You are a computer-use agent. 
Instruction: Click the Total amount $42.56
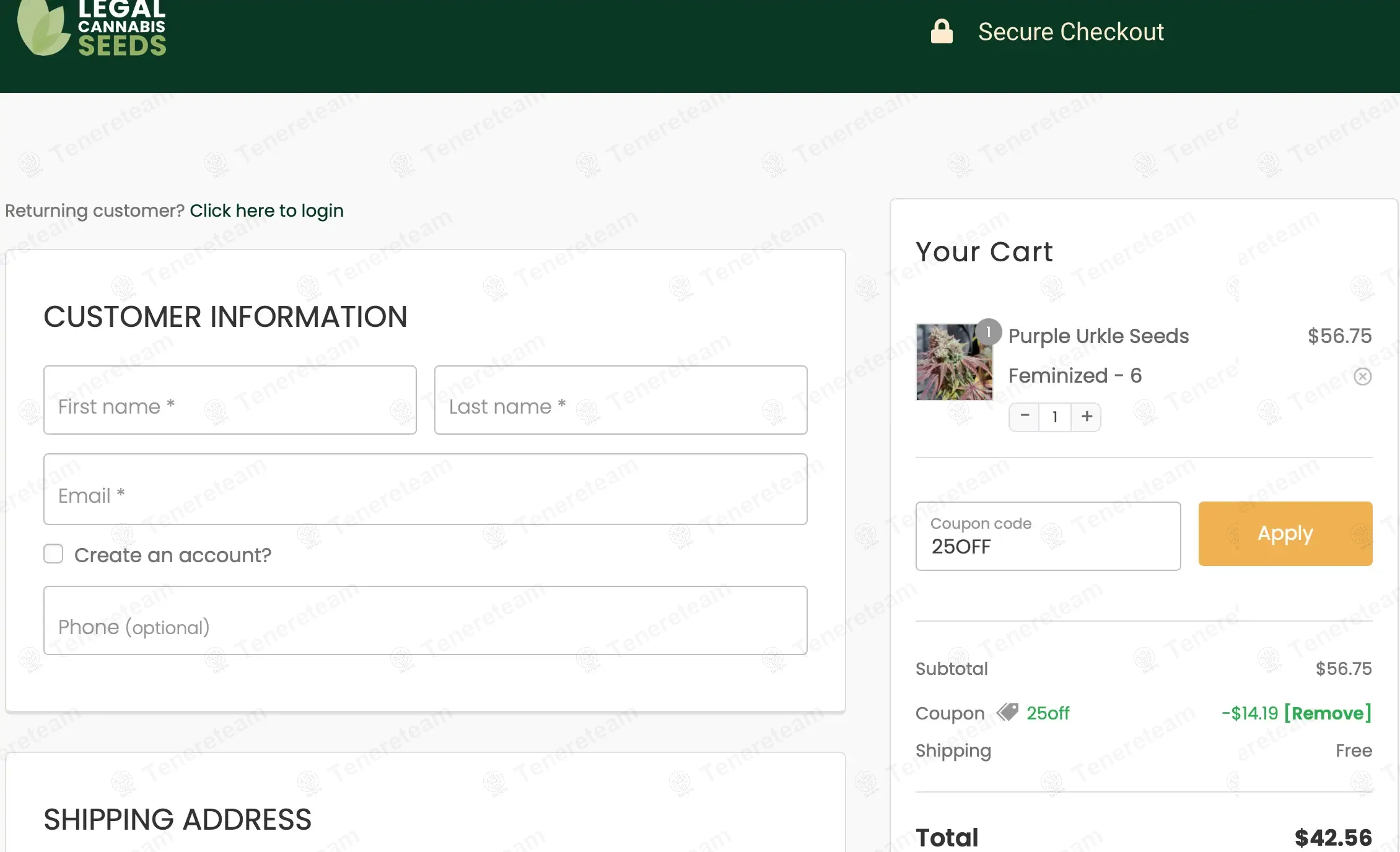[x=1333, y=837]
